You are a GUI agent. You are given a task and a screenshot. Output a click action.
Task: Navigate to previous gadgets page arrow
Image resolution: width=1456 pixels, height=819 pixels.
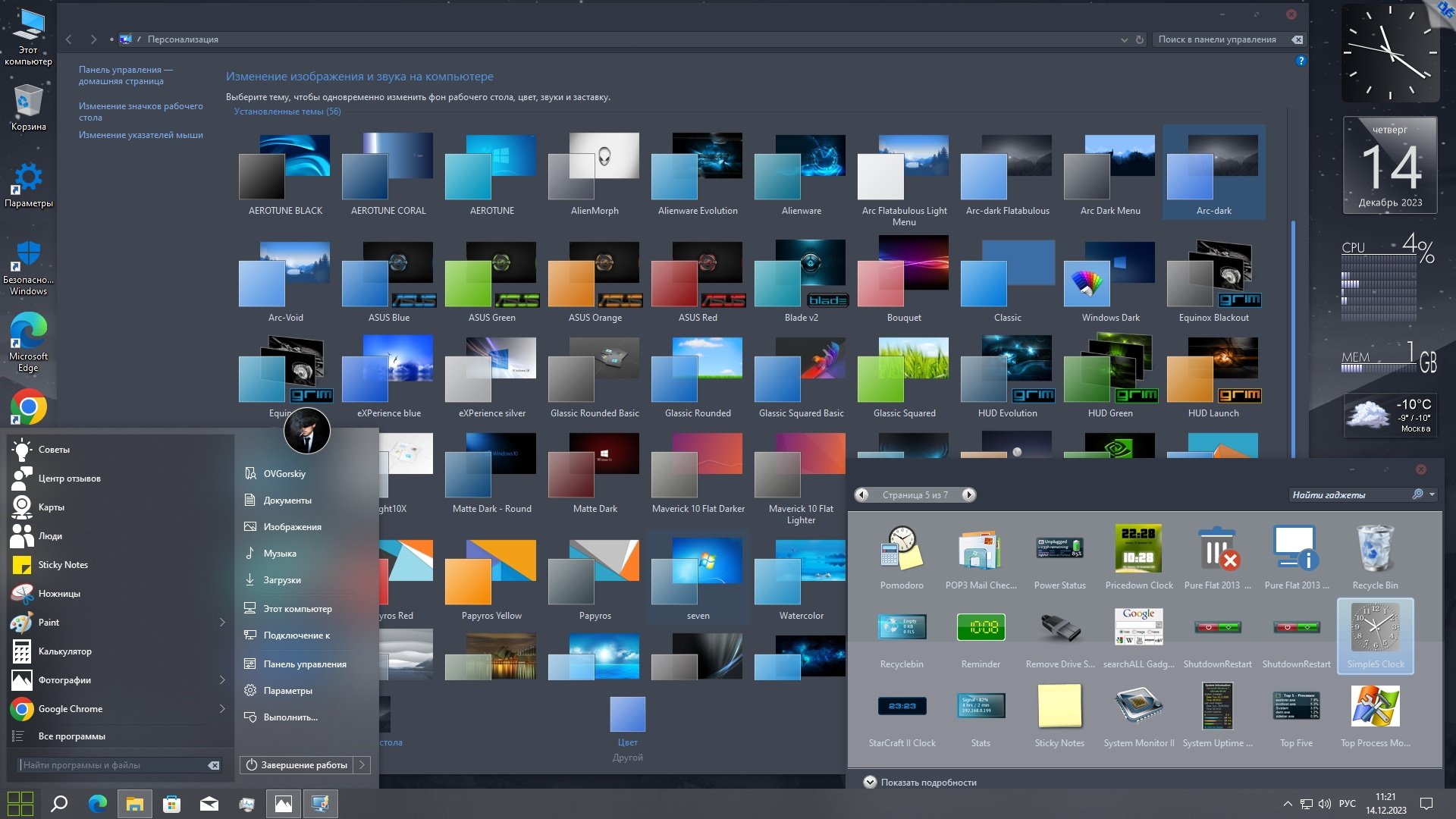[862, 494]
